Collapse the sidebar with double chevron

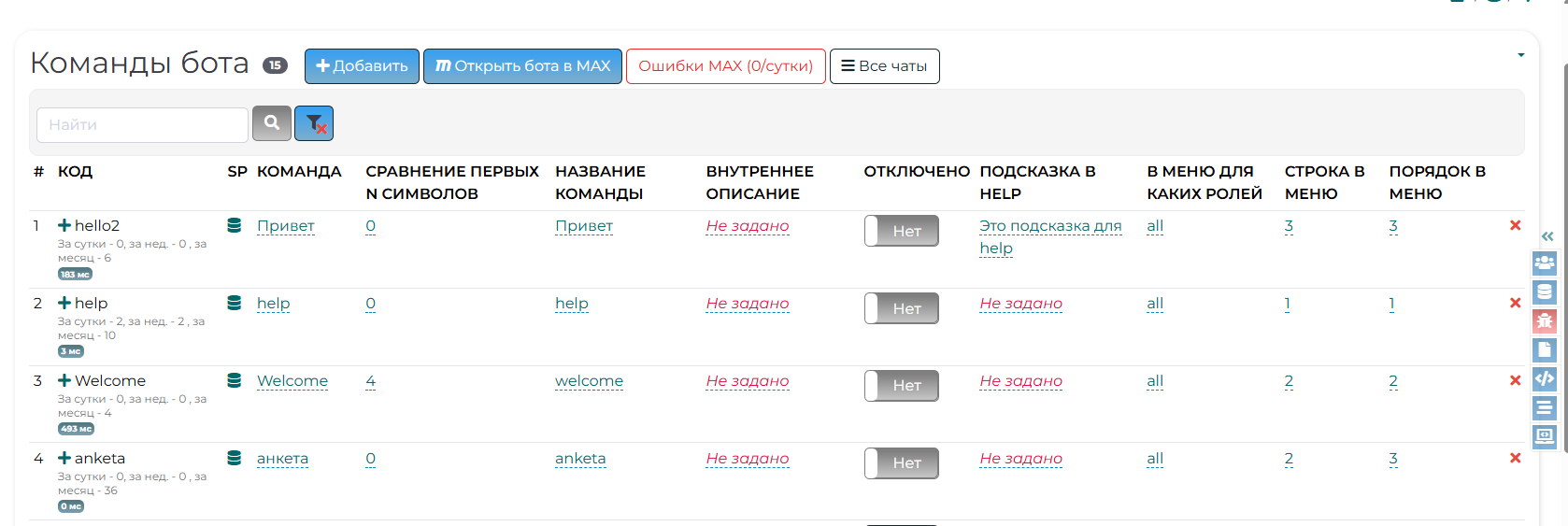click(1547, 236)
